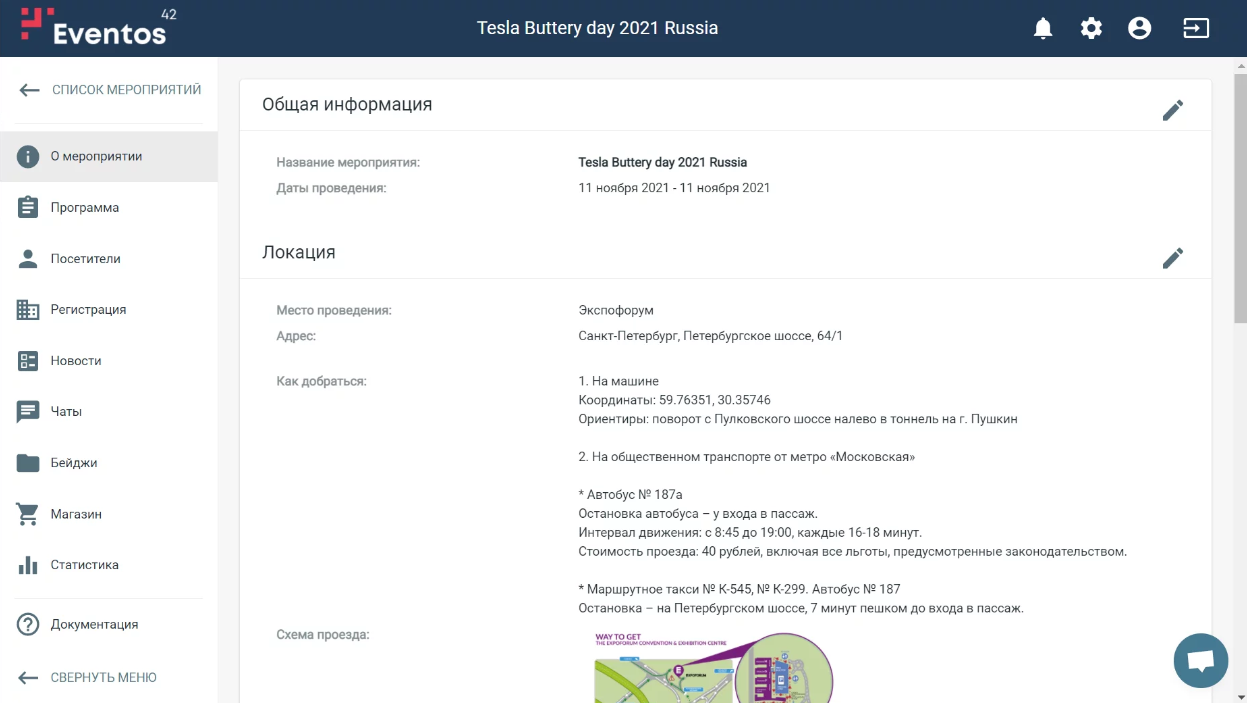Screen dimensions: 1247x703
Task: Click the Даты проведения label
Action: (x=331, y=187)
